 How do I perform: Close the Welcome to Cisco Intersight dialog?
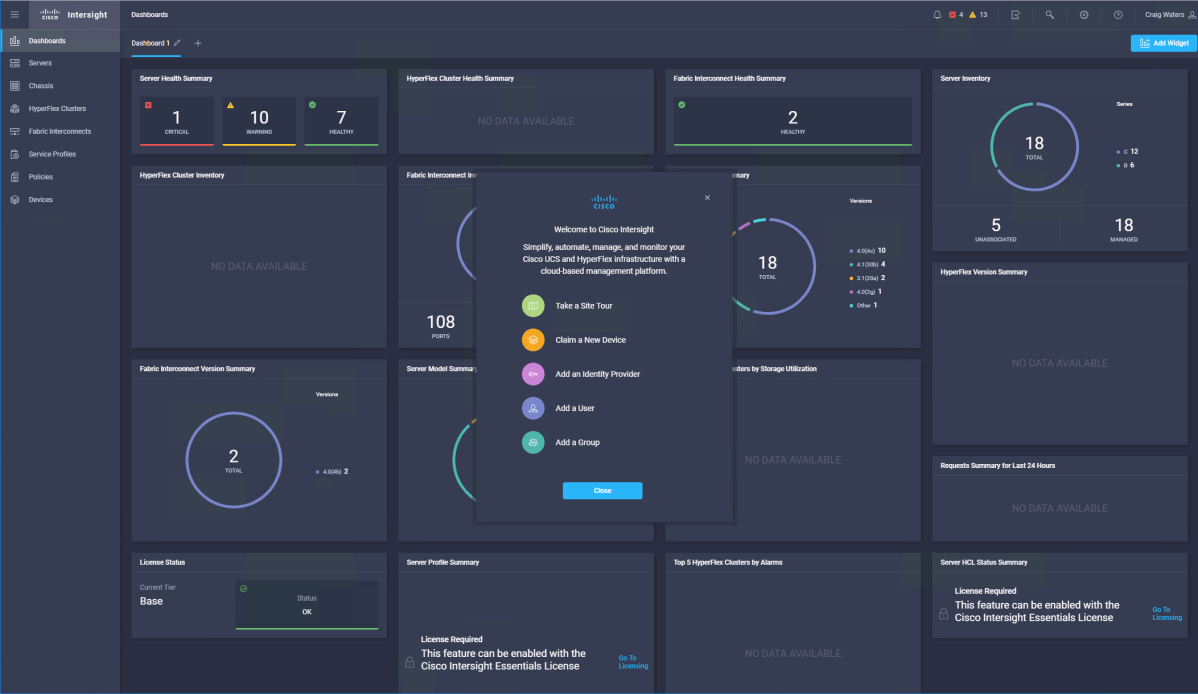click(x=707, y=197)
